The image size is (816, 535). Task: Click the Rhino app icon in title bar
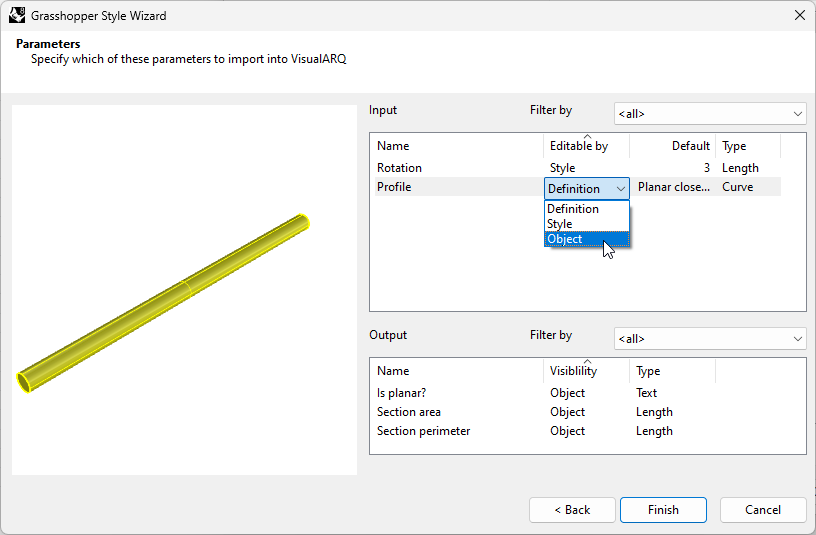click(x=17, y=16)
